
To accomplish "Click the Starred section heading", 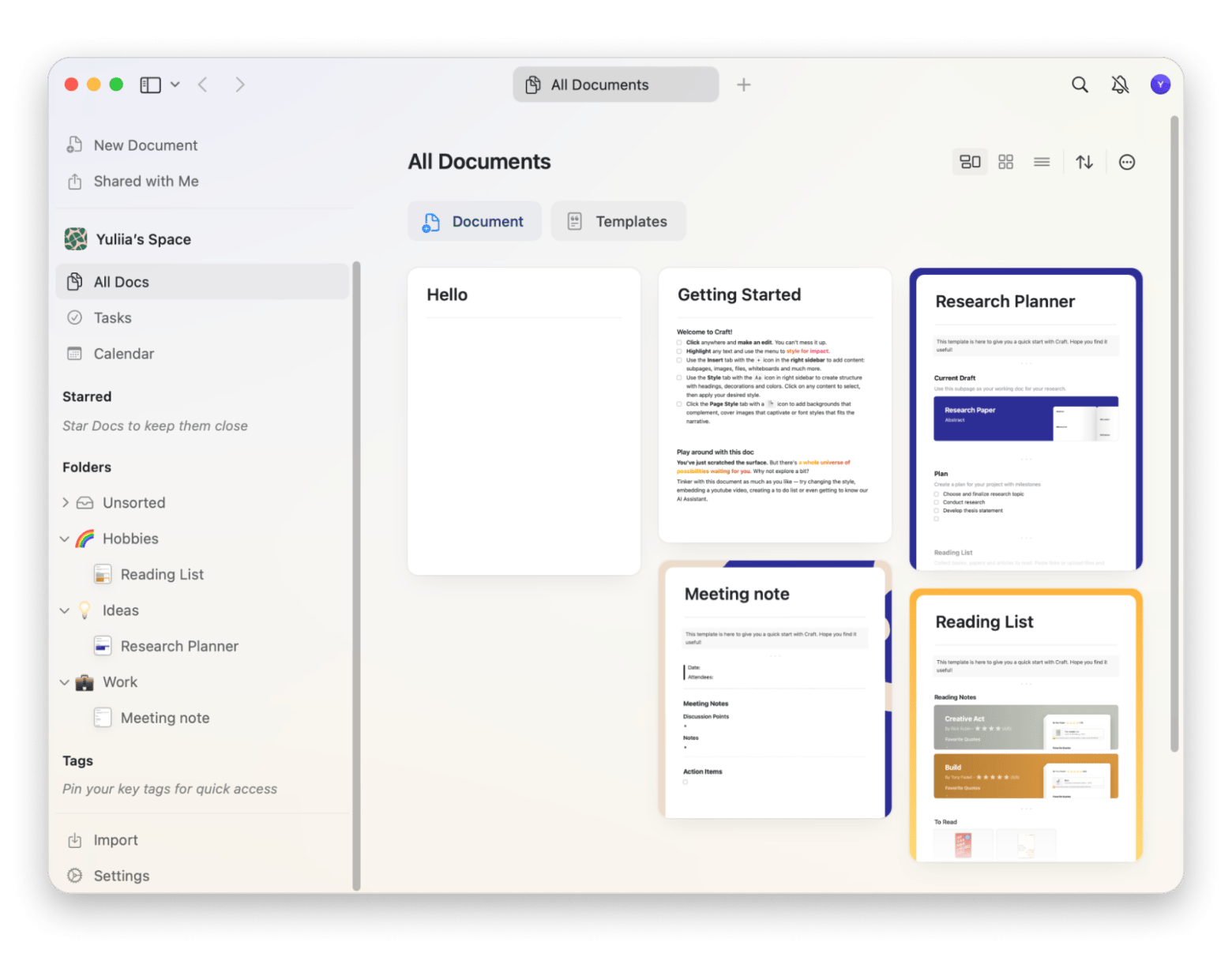I will (87, 396).
